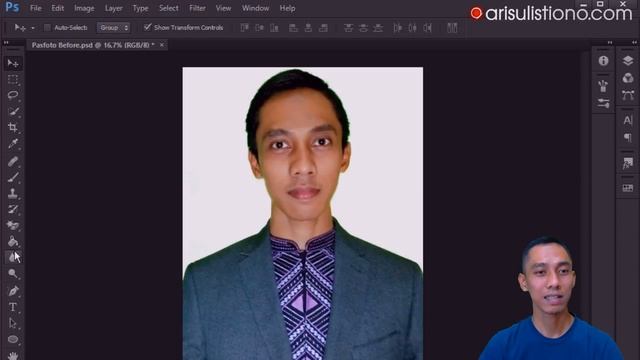The image size is (640, 360).
Task: Select the Dodge tool
Action: coord(13,273)
